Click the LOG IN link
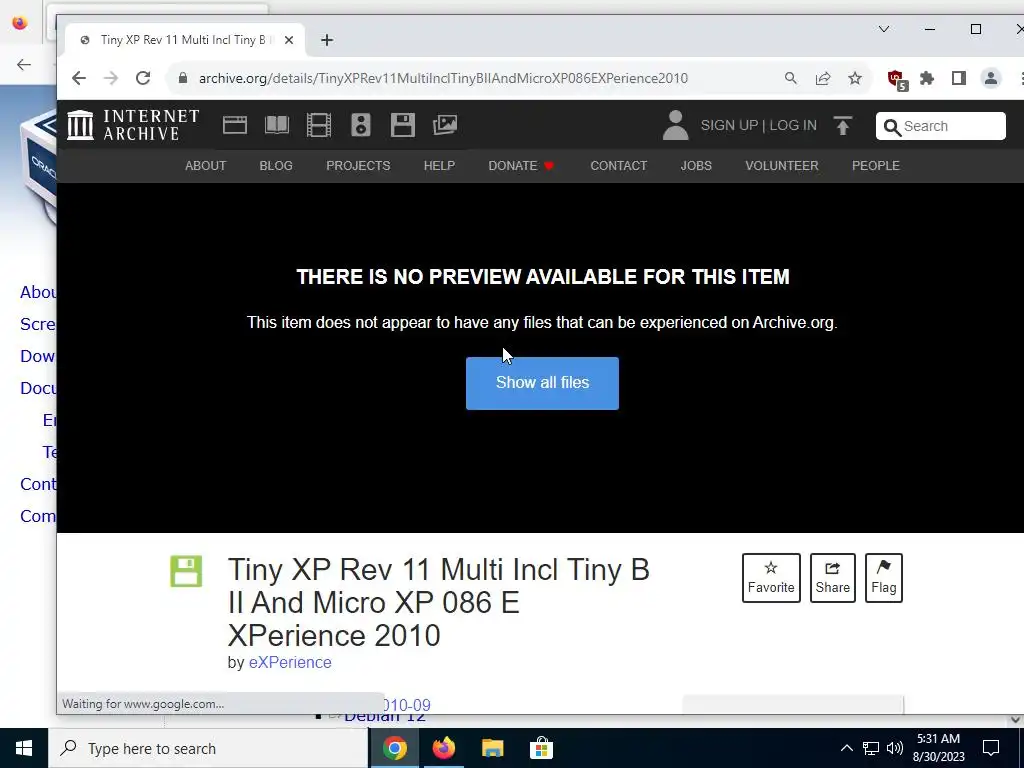This screenshot has width=1024, height=768. [x=793, y=125]
